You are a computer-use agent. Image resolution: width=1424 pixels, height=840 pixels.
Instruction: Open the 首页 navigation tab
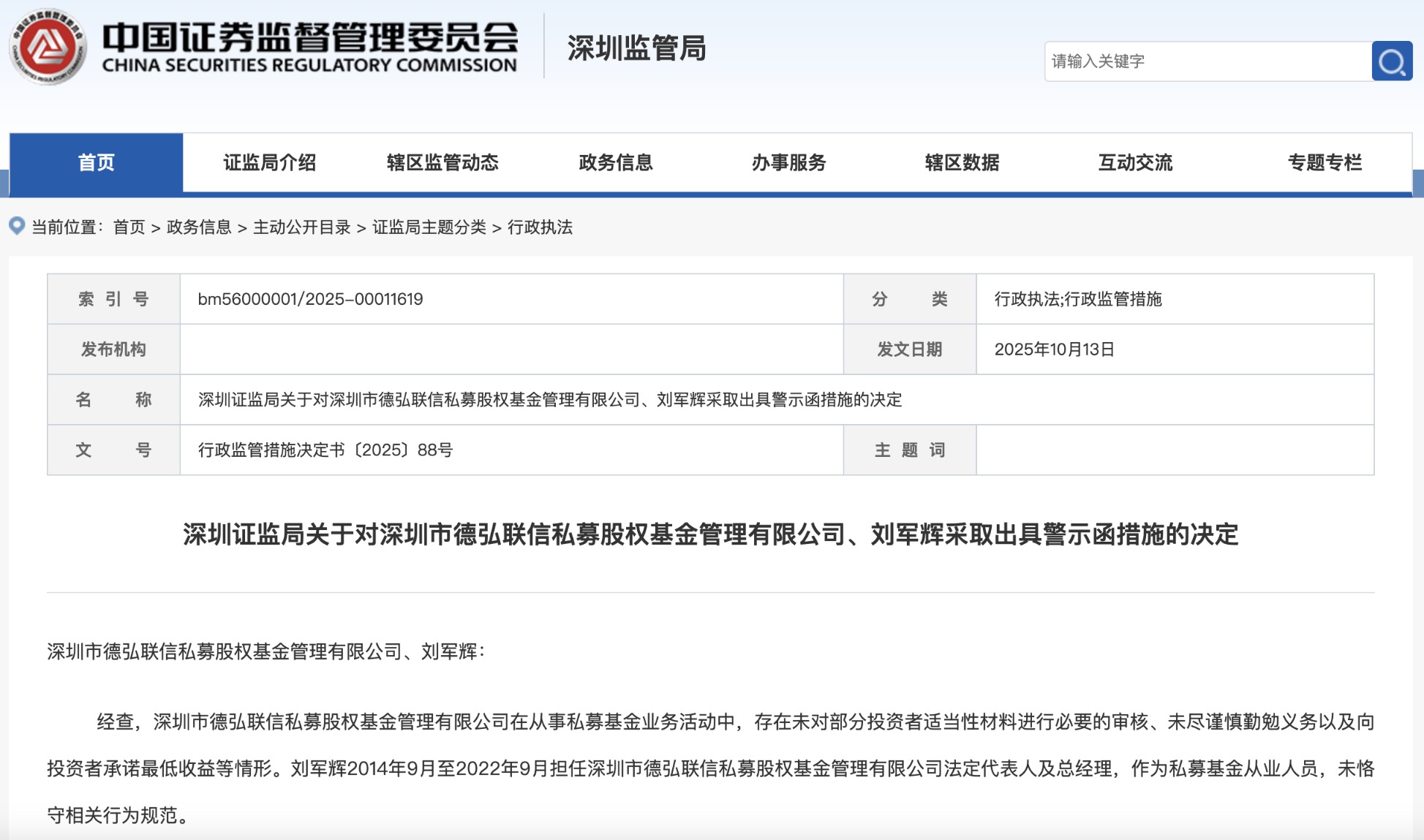pyautogui.click(x=96, y=162)
